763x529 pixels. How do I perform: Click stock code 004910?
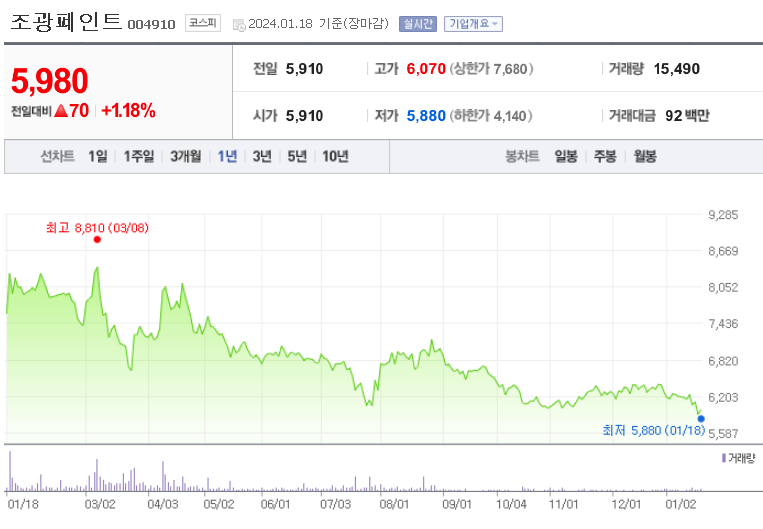[151, 24]
